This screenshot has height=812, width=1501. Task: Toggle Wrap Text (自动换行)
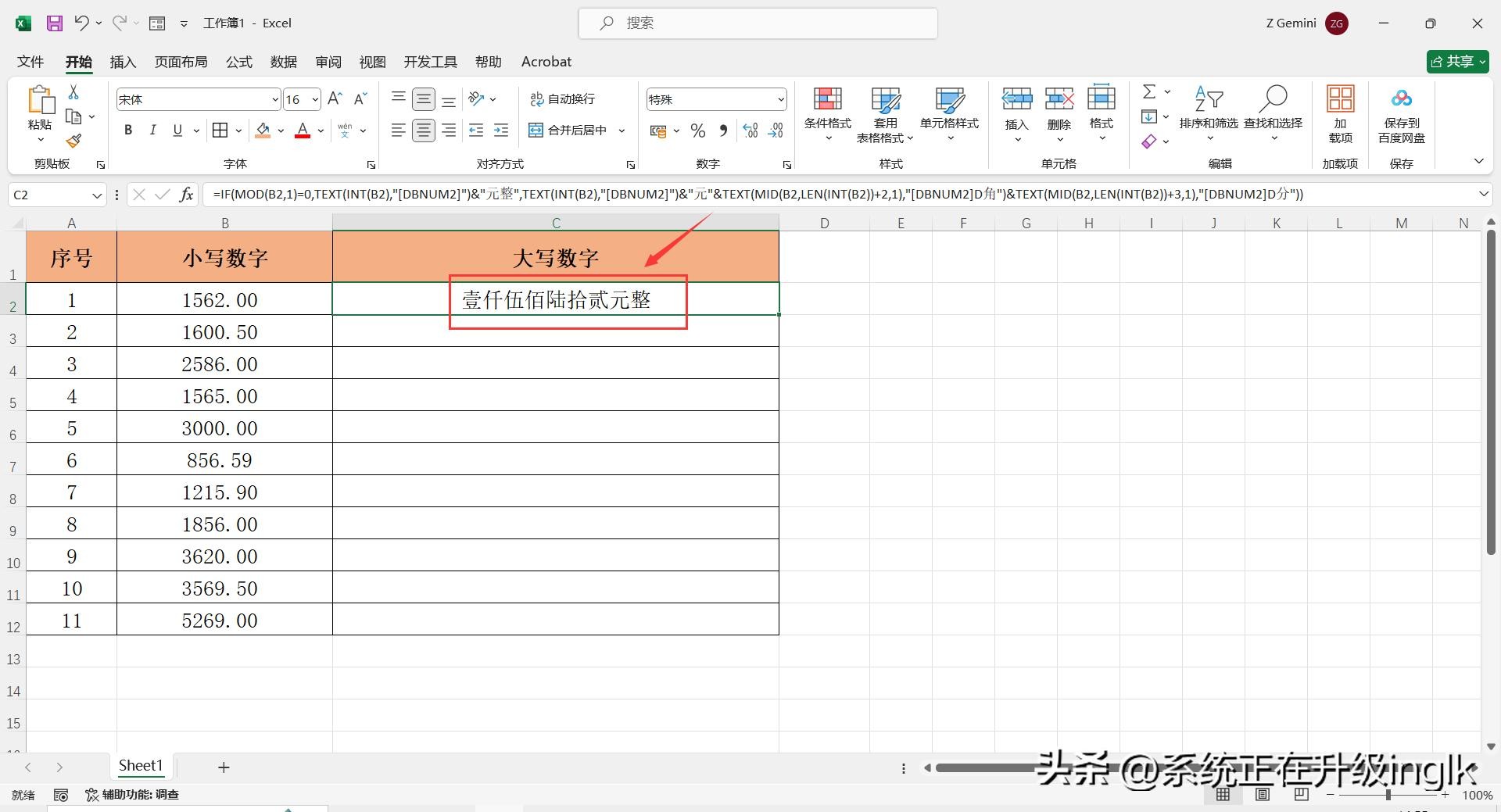tap(563, 99)
